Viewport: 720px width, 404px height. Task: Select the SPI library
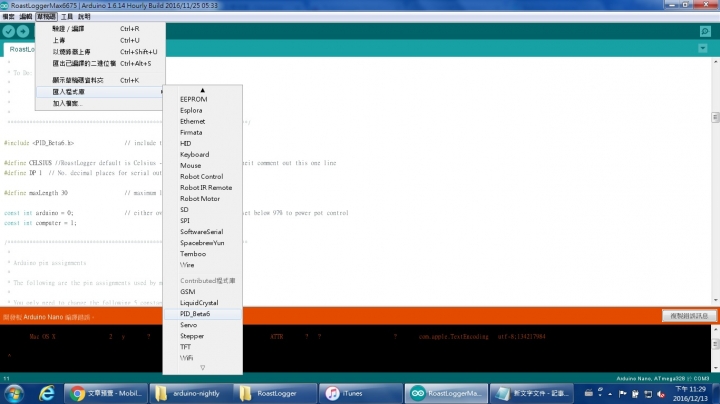(x=202, y=220)
